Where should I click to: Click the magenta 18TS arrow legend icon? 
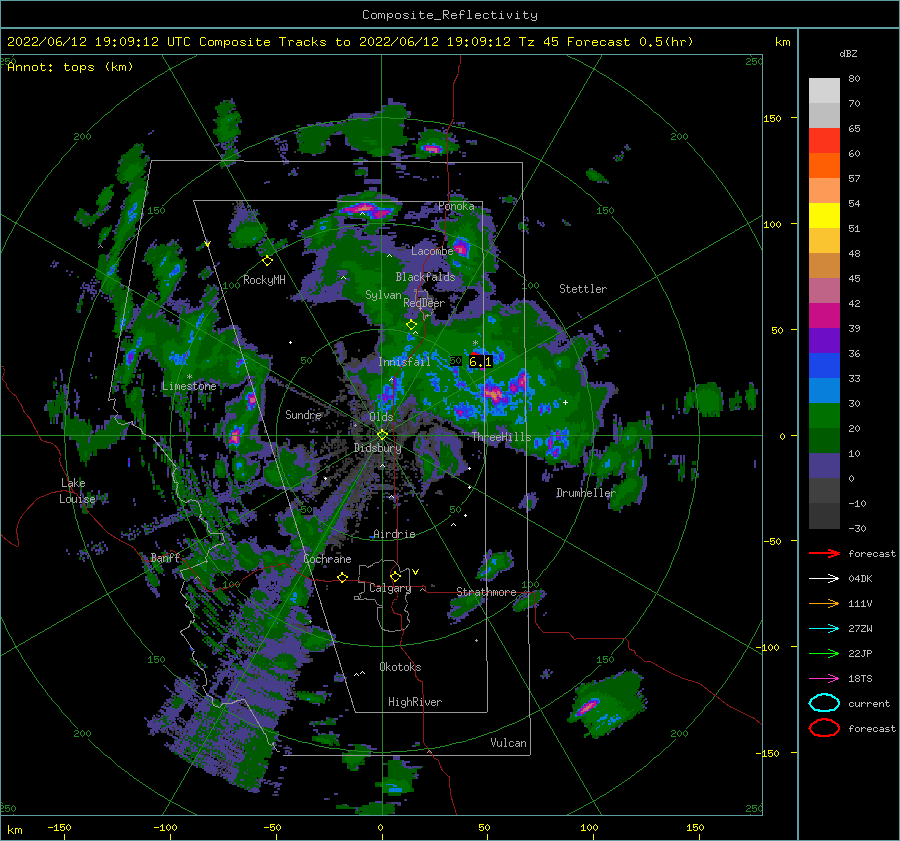(824, 679)
